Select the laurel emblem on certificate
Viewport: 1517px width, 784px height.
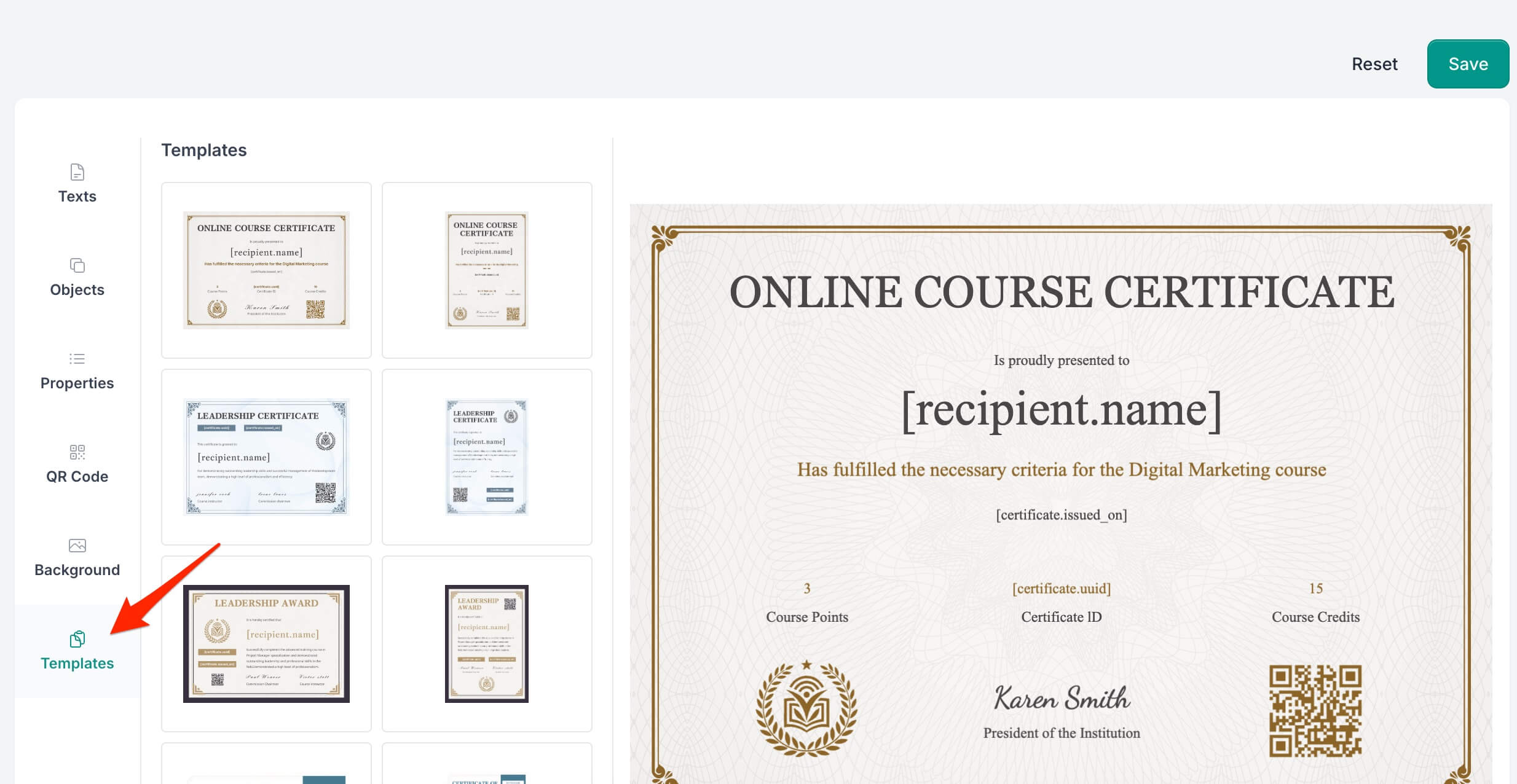806,708
